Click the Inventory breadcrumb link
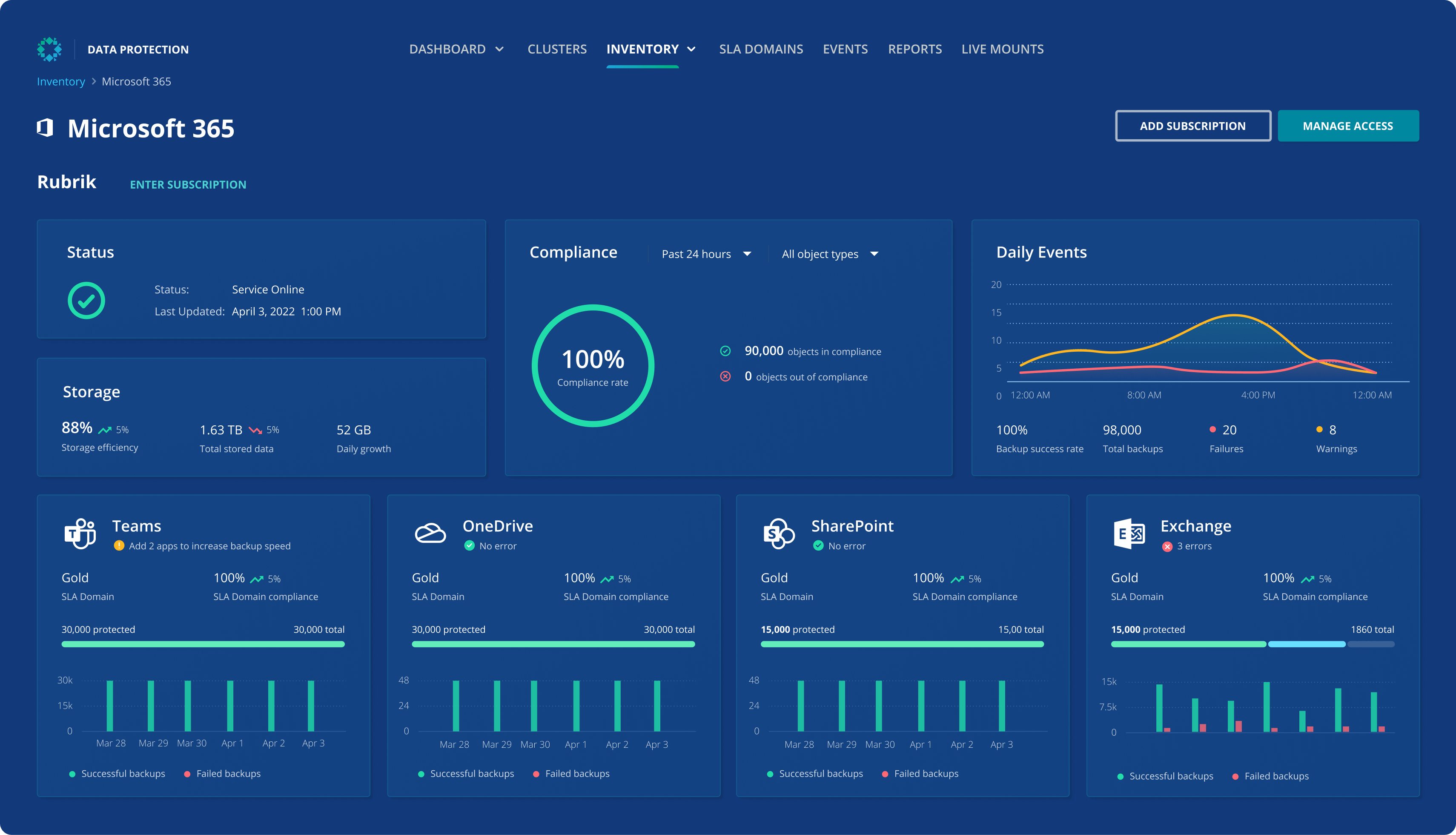The image size is (1456, 835). coord(61,81)
